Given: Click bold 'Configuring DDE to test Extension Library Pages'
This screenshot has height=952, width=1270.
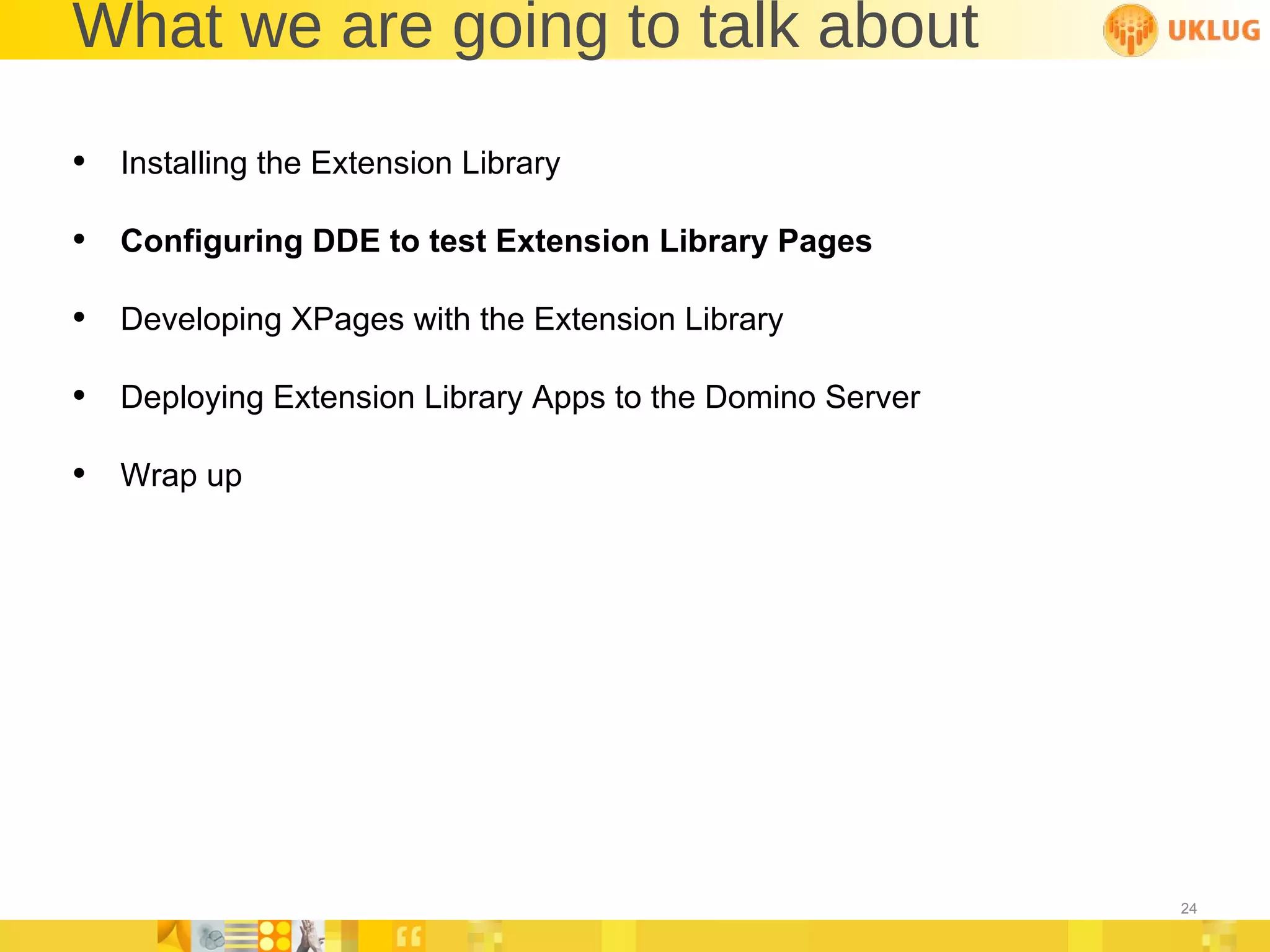Looking at the screenshot, I should [496, 241].
